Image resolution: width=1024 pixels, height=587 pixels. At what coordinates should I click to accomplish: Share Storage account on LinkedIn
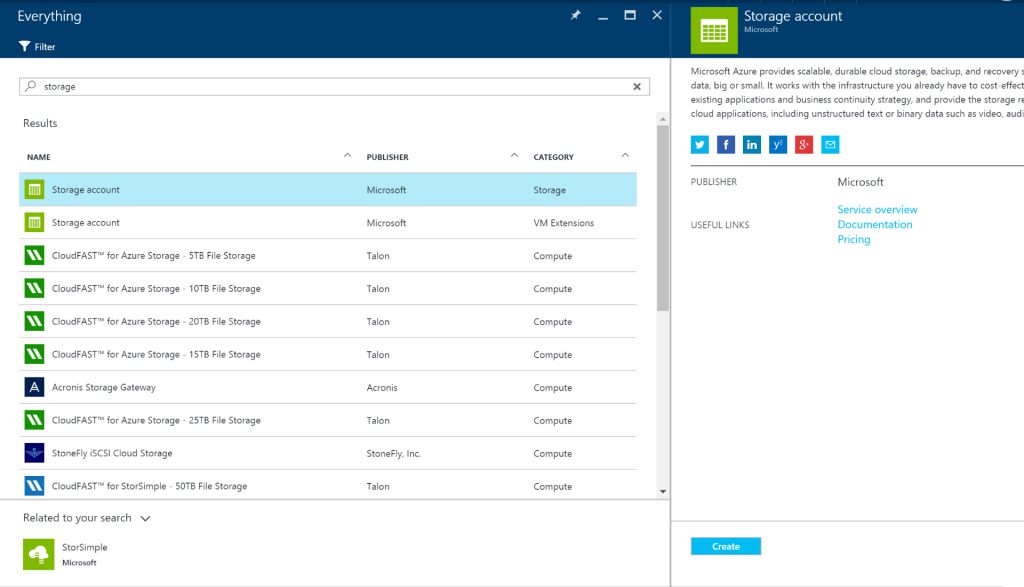(751, 144)
